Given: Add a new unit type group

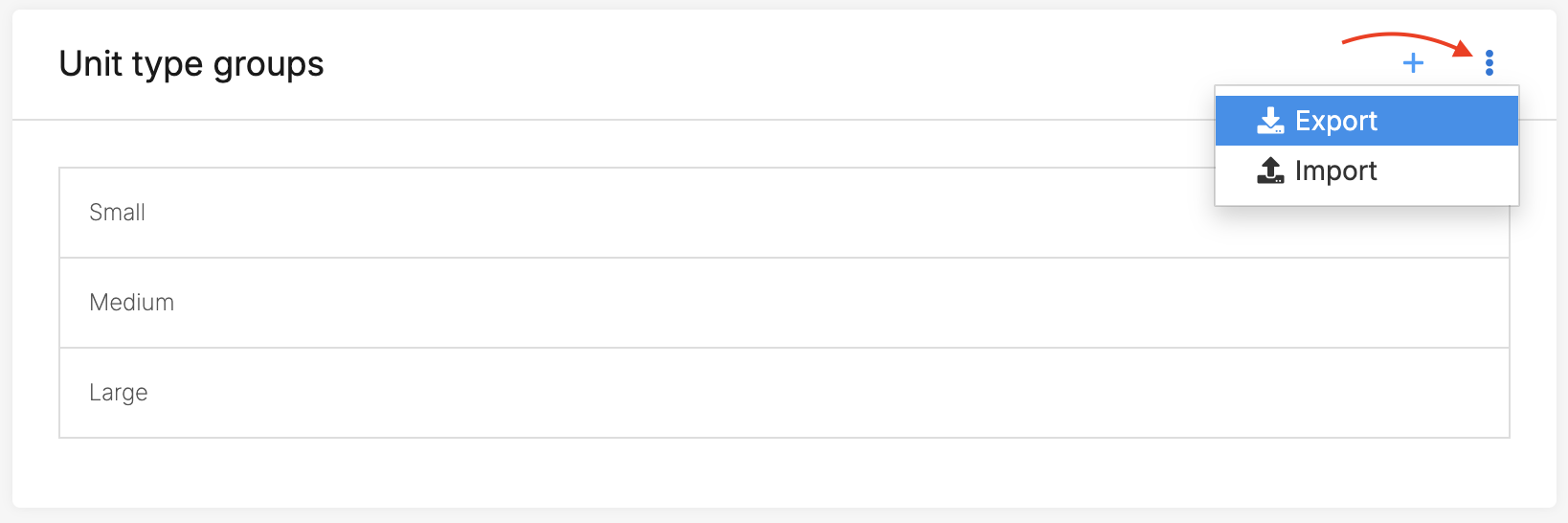Looking at the screenshot, I should pyautogui.click(x=1413, y=63).
